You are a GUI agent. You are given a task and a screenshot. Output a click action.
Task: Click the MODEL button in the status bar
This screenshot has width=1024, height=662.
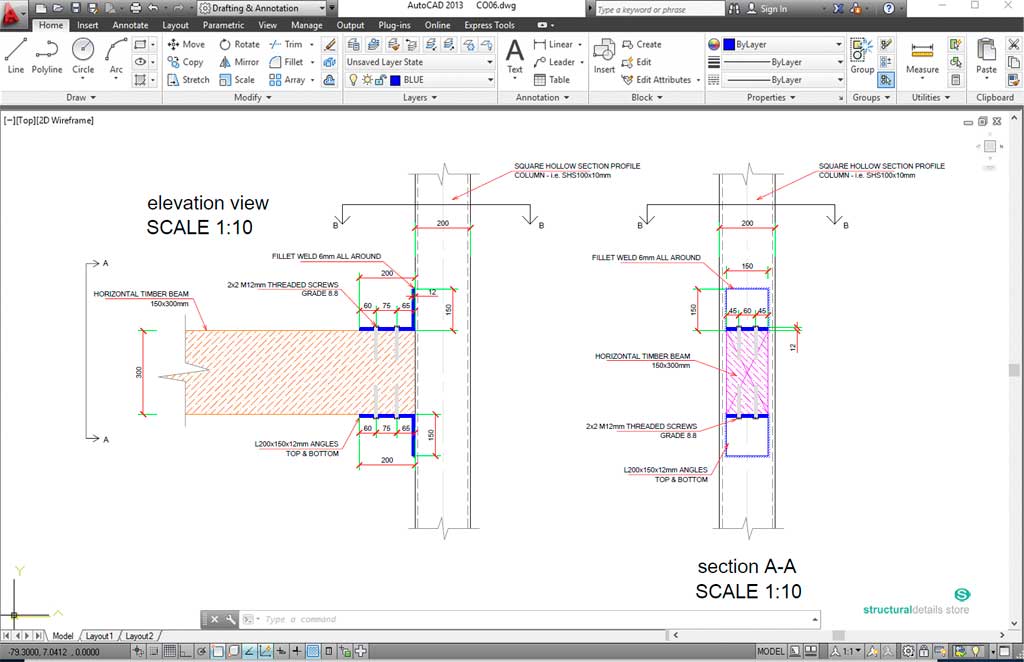770,650
